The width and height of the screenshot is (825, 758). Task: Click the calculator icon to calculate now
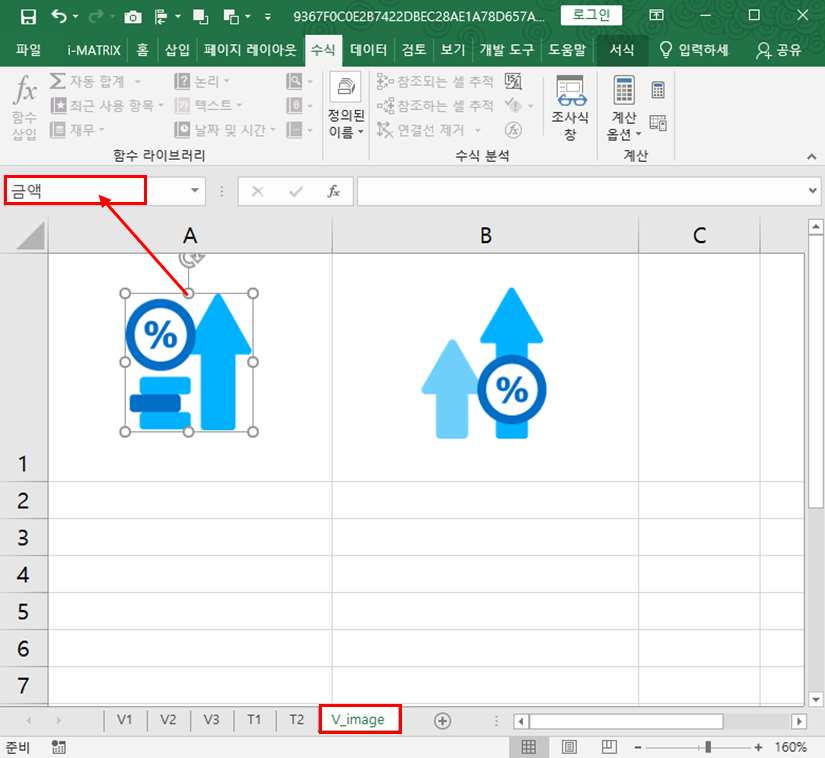(x=658, y=90)
